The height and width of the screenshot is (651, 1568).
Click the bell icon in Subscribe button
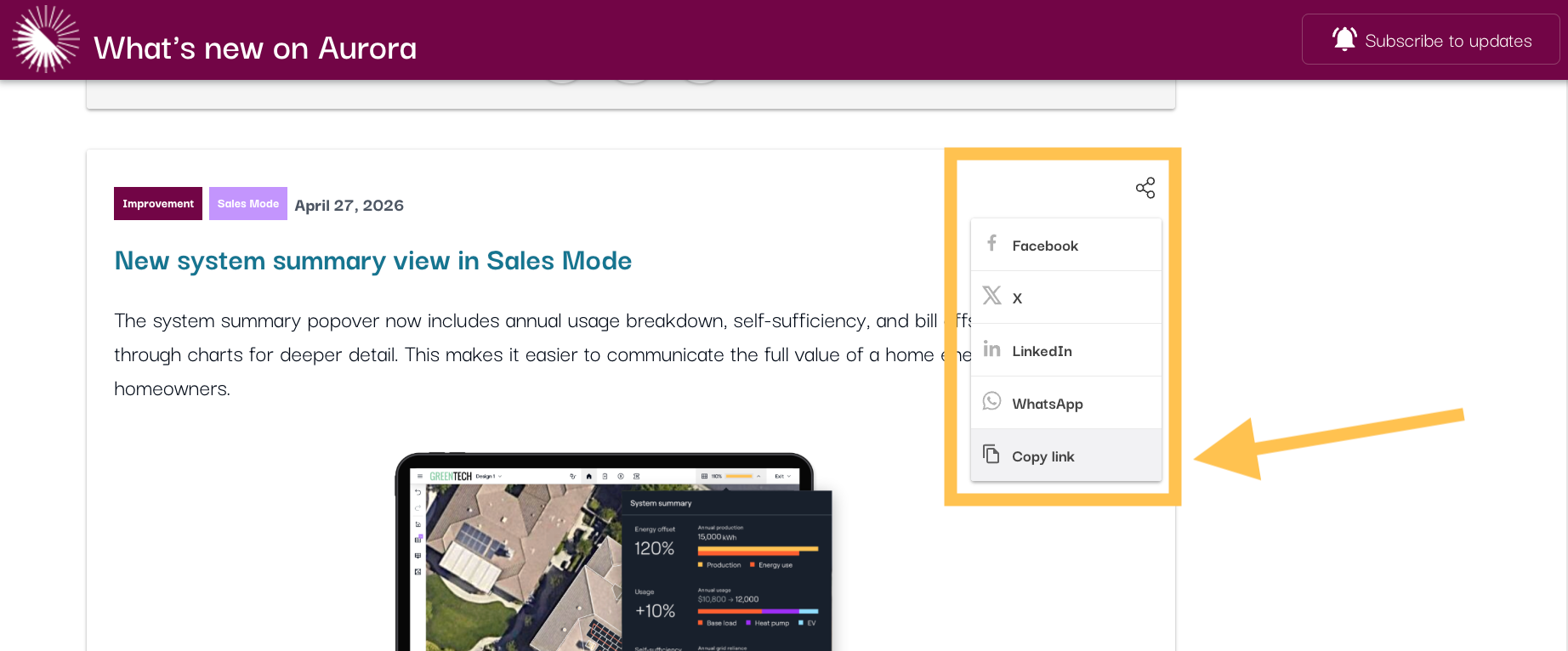point(1344,39)
